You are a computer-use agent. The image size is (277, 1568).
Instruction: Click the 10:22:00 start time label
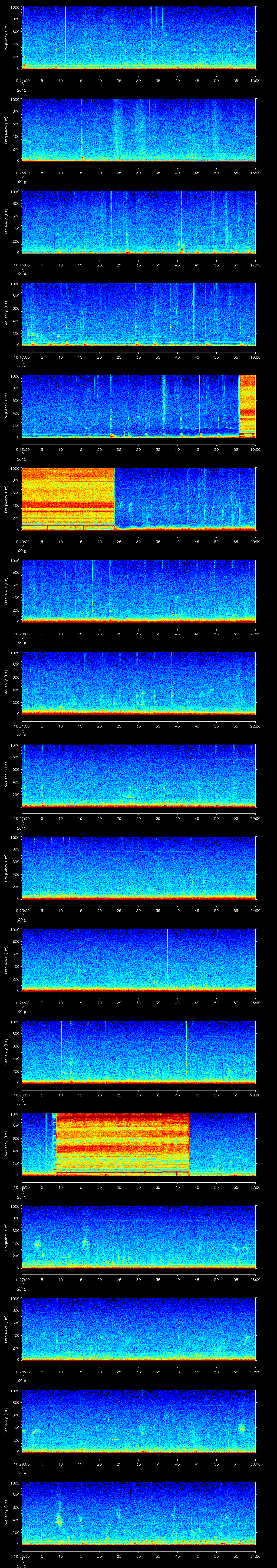(x=21, y=818)
